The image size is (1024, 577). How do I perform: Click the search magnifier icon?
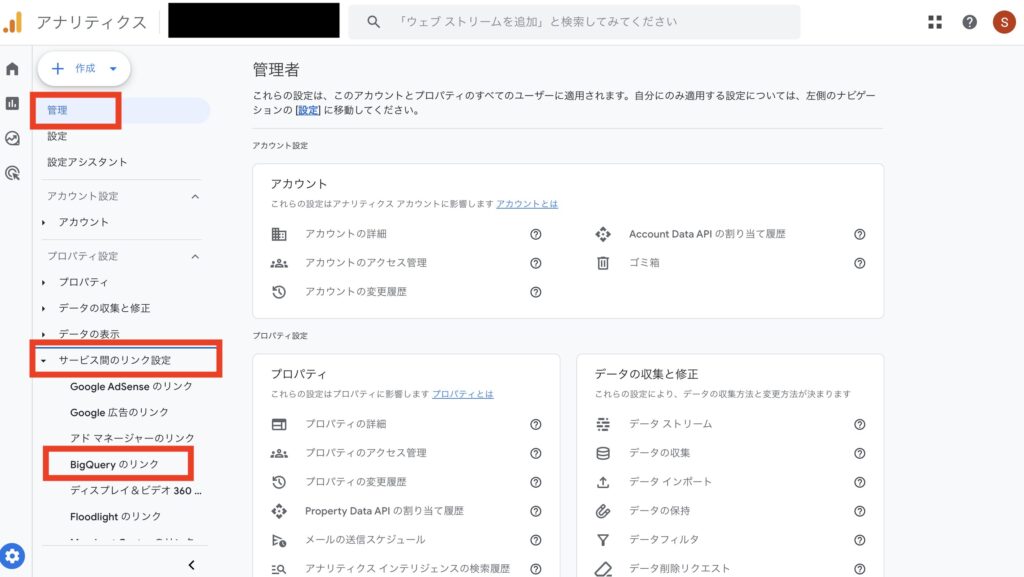coord(373,22)
